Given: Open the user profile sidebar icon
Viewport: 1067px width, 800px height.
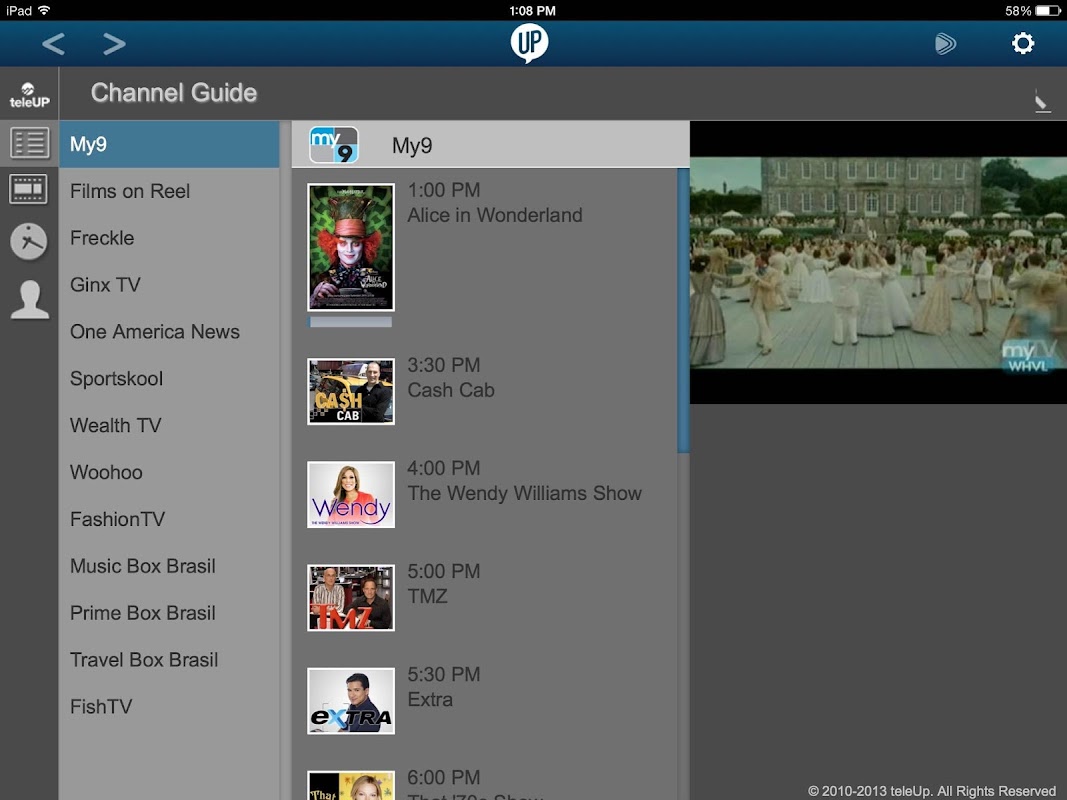Looking at the screenshot, I should [29, 299].
